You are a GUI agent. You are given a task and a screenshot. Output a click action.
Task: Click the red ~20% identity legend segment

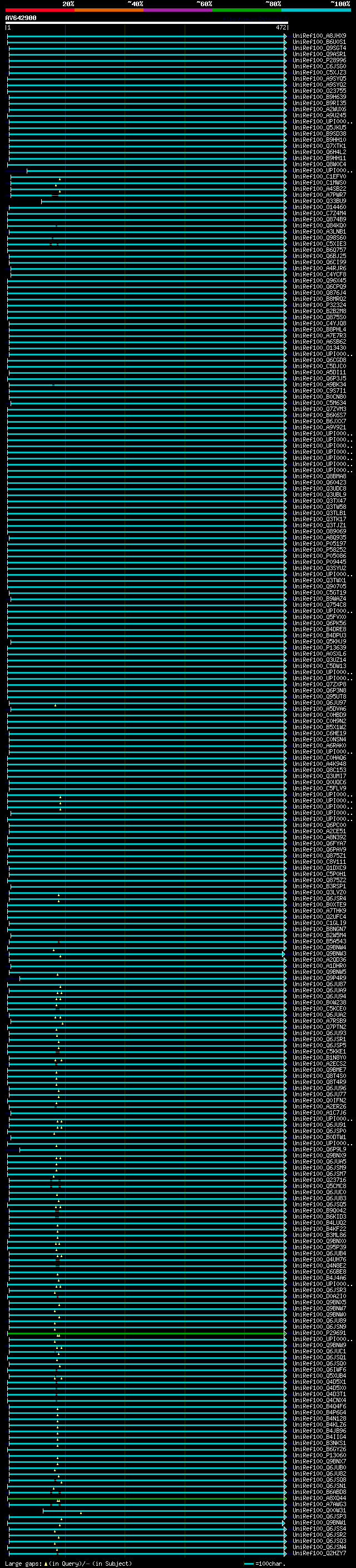pos(39,10)
